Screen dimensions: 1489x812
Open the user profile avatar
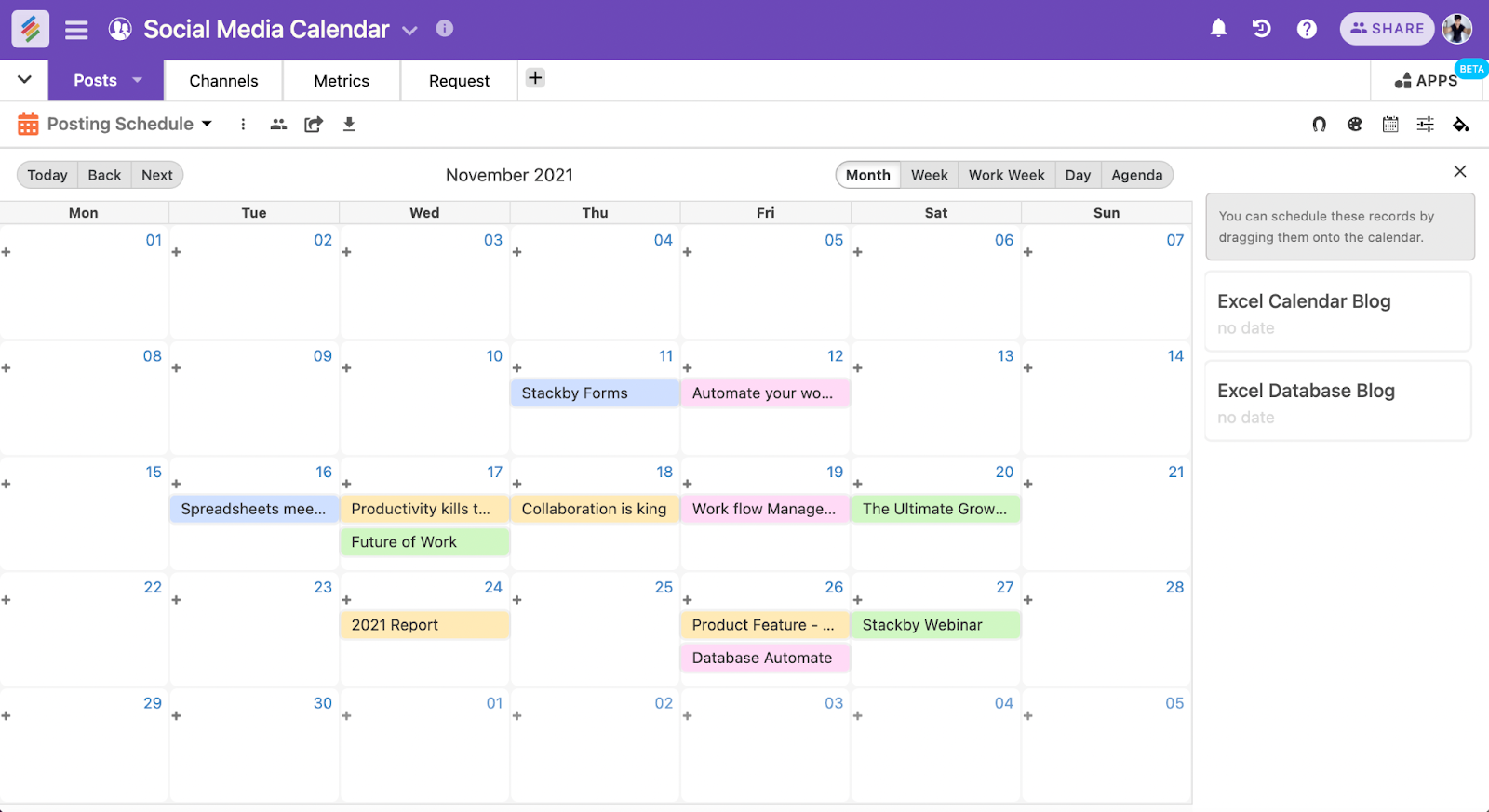click(1457, 29)
